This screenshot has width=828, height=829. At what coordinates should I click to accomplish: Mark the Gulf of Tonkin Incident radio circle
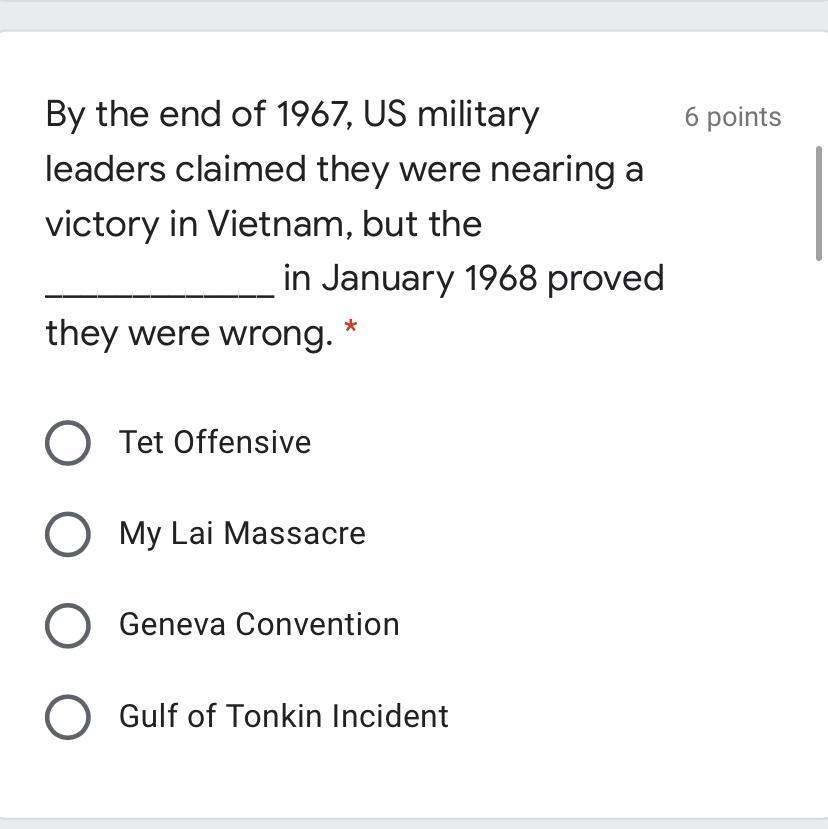68,717
